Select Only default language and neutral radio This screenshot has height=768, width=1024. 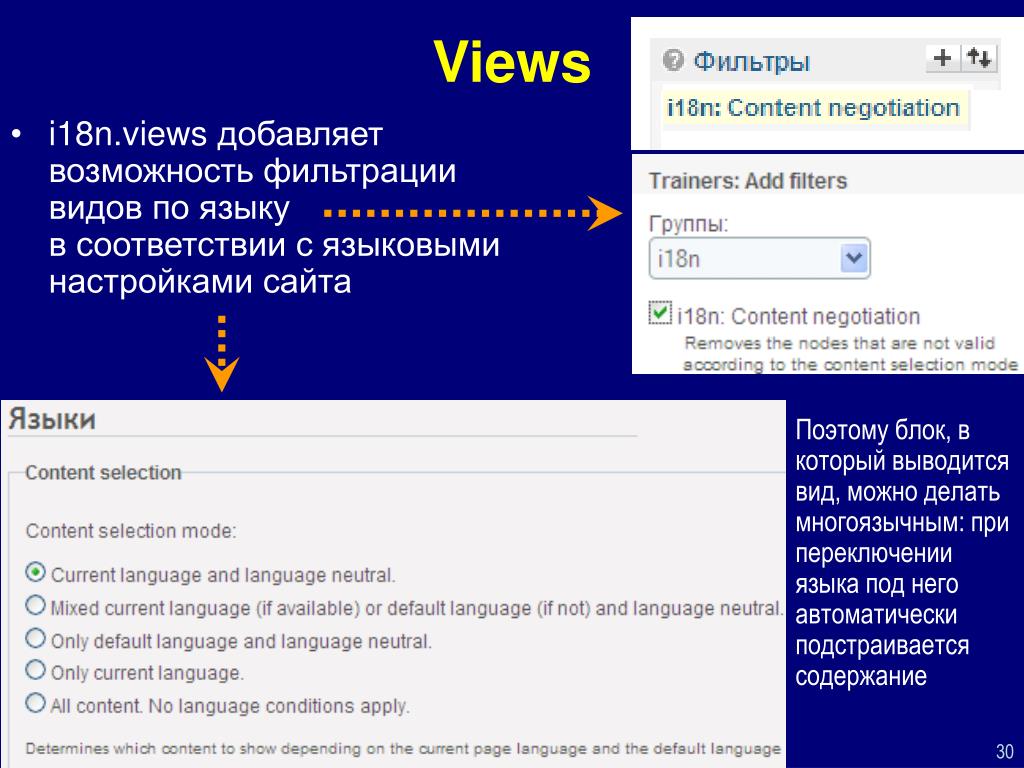pos(35,638)
